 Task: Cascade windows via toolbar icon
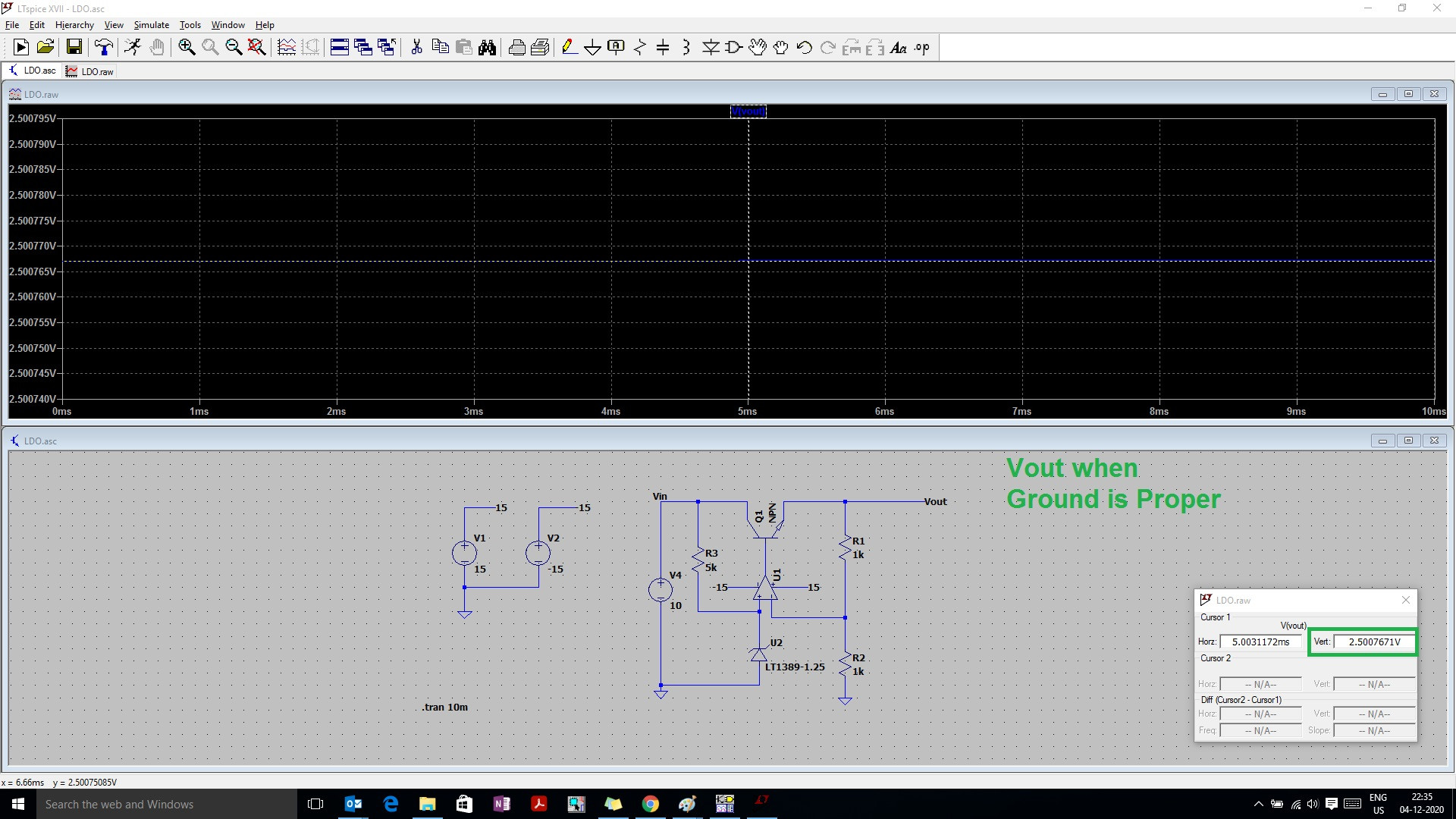click(363, 48)
